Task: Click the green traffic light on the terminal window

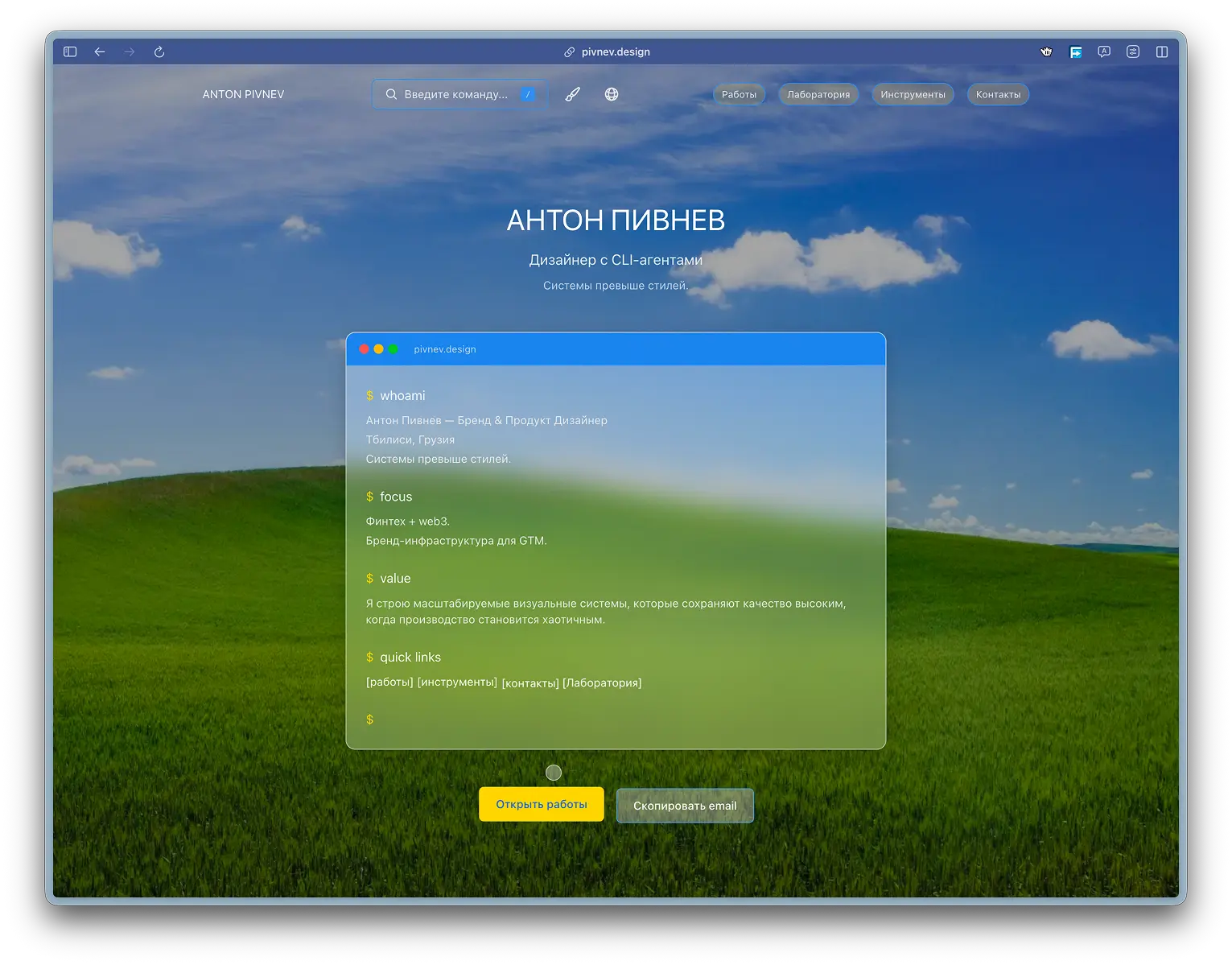Action: point(393,348)
